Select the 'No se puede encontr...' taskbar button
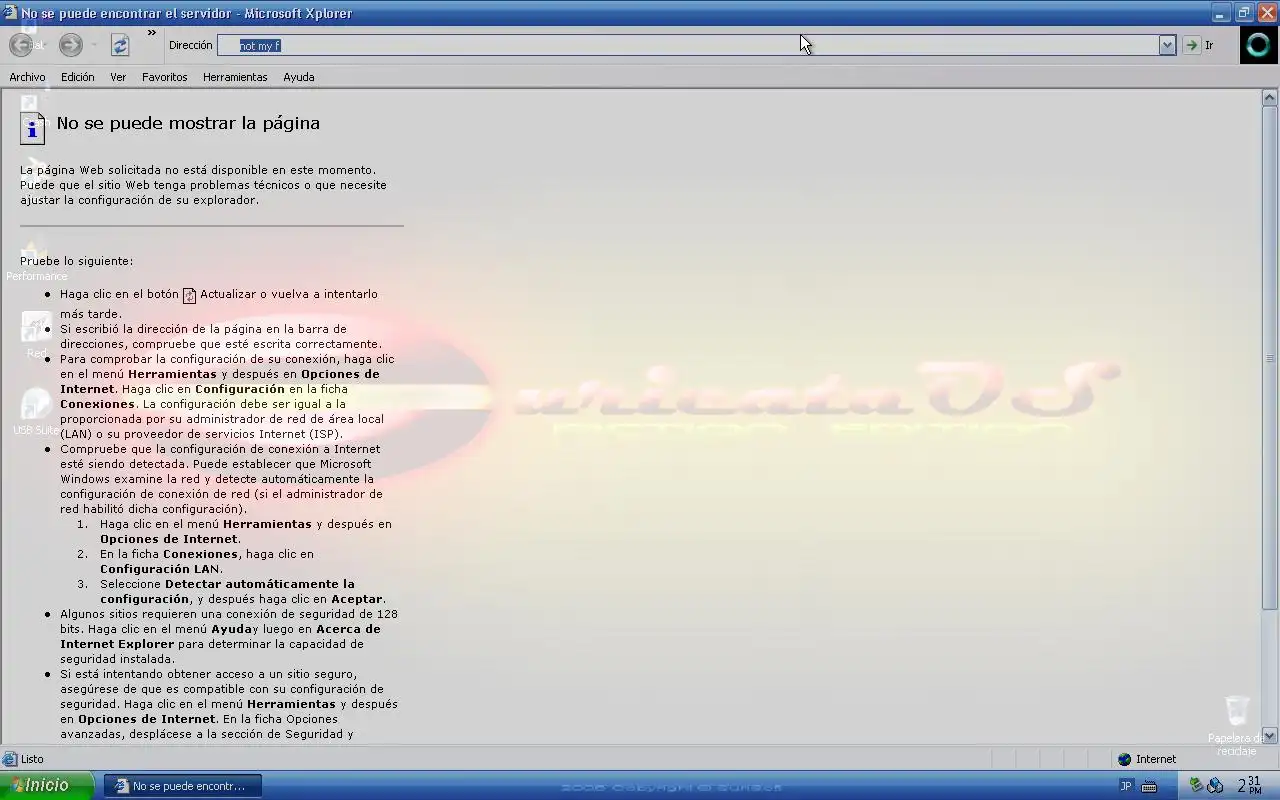The height and width of the screenshot is (800, 1280). 182,786
